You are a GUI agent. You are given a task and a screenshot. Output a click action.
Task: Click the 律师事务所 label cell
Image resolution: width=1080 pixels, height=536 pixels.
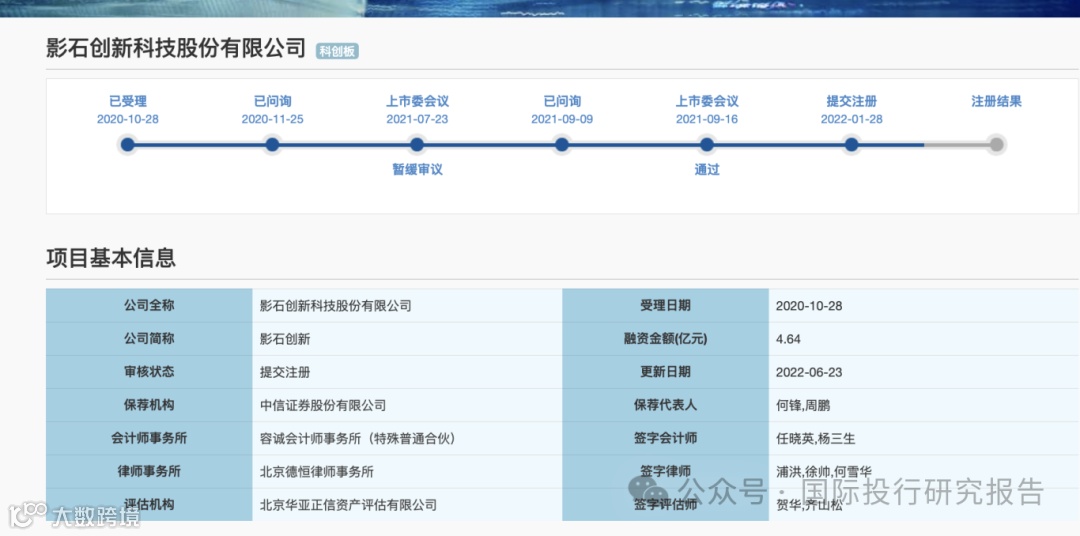click(x=149, y=471)
